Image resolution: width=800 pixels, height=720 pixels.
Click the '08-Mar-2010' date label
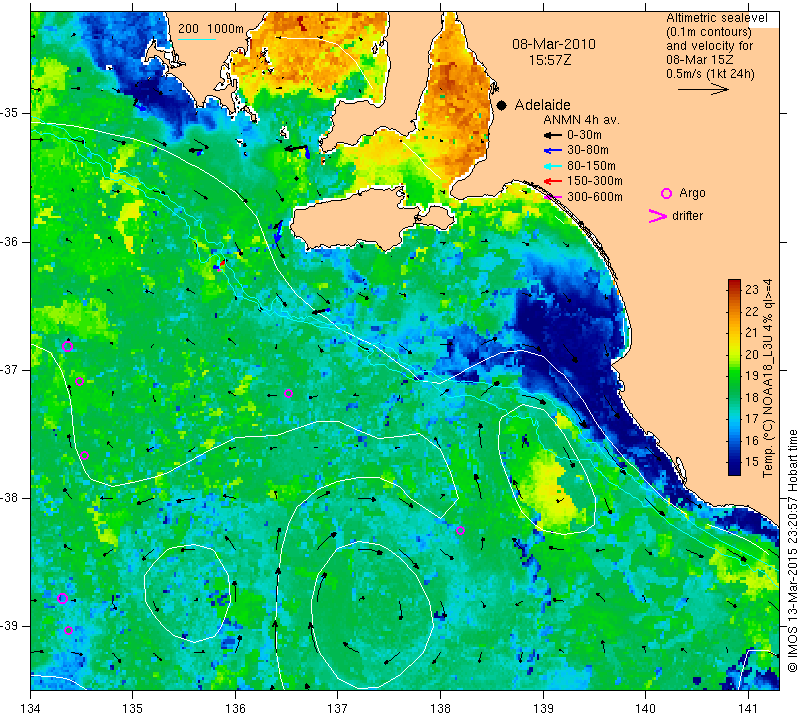[x=554, y=44]
